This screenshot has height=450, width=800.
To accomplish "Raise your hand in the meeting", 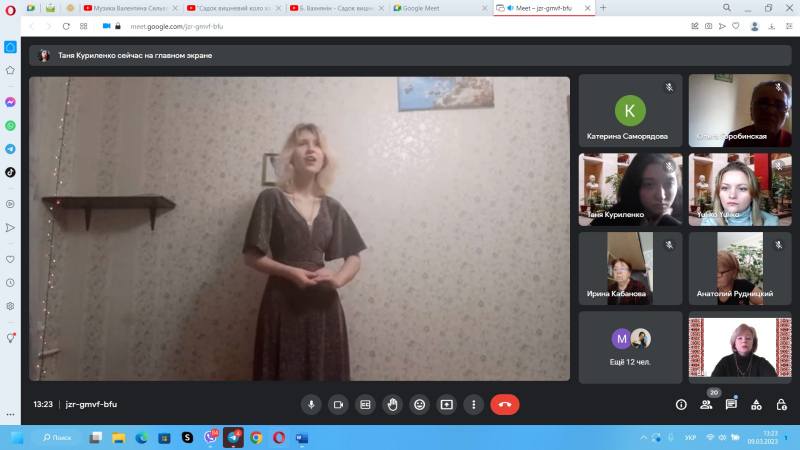I will point(392,405).
